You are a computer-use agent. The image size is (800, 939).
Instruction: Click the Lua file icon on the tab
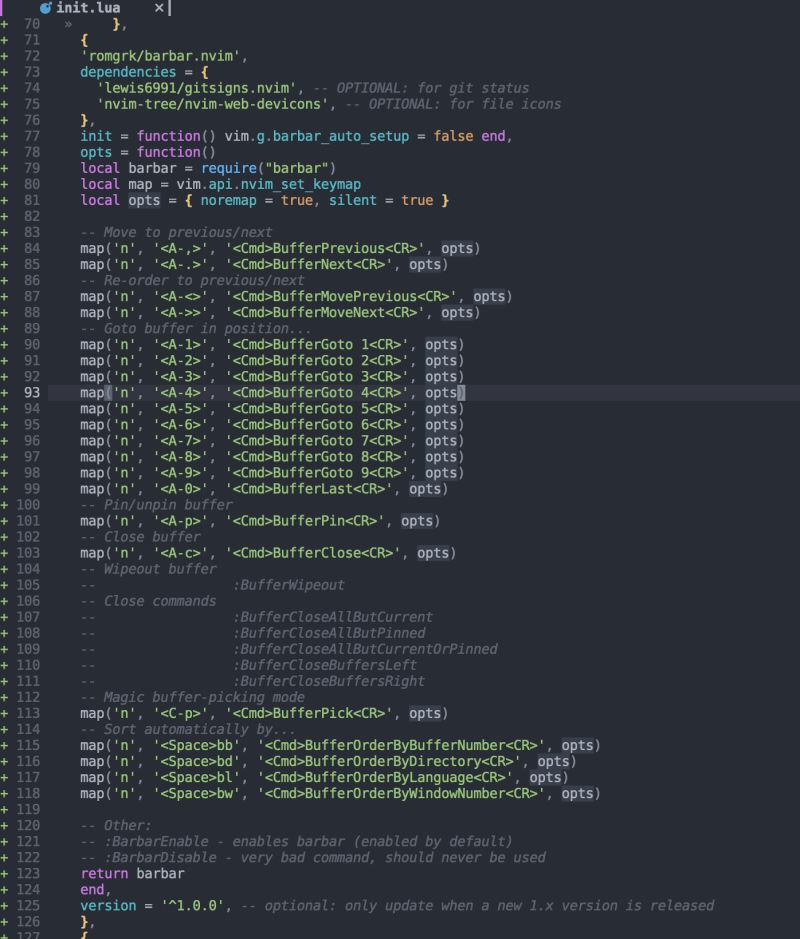pos(44,7)
